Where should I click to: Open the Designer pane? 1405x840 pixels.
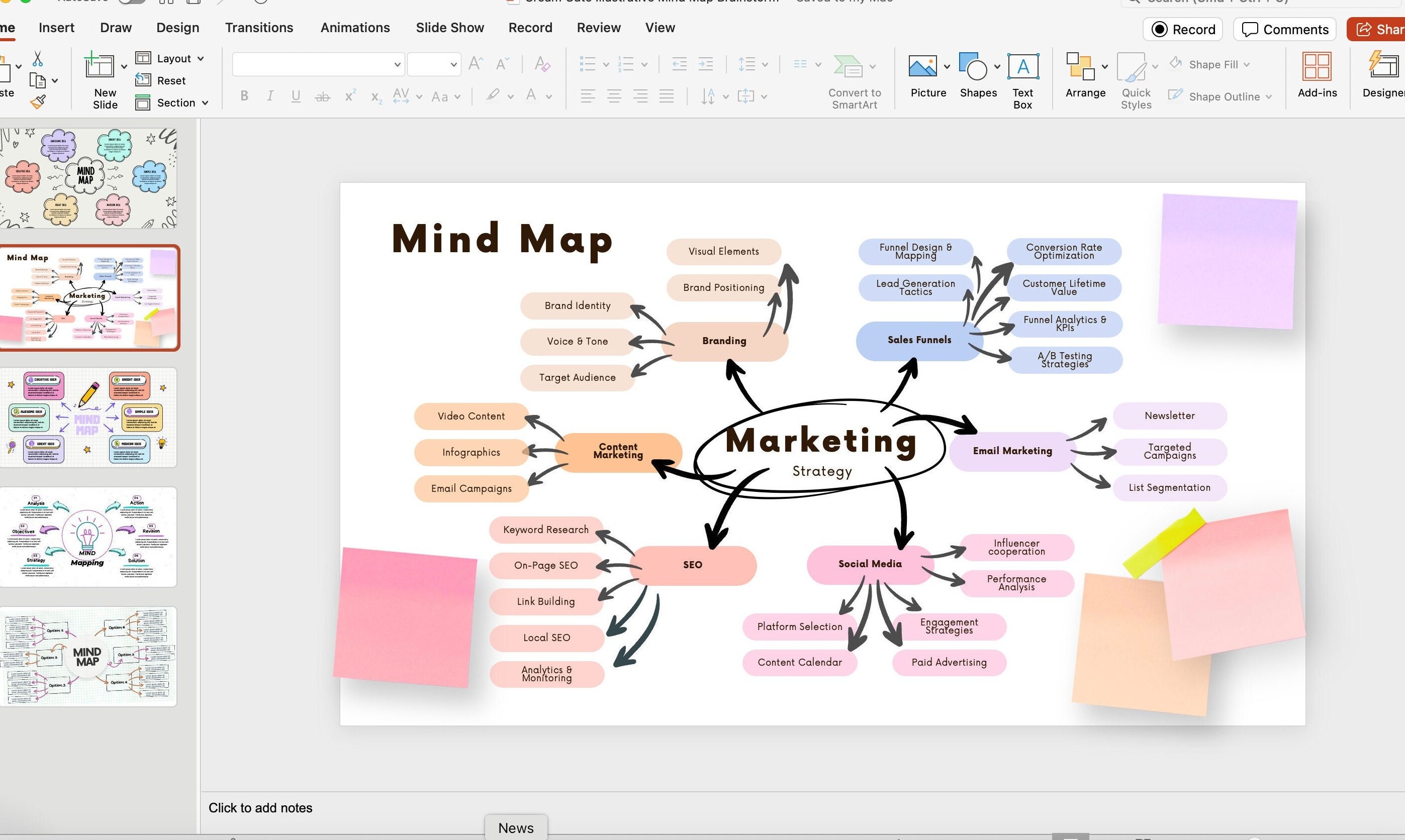tap(1383, 75)
